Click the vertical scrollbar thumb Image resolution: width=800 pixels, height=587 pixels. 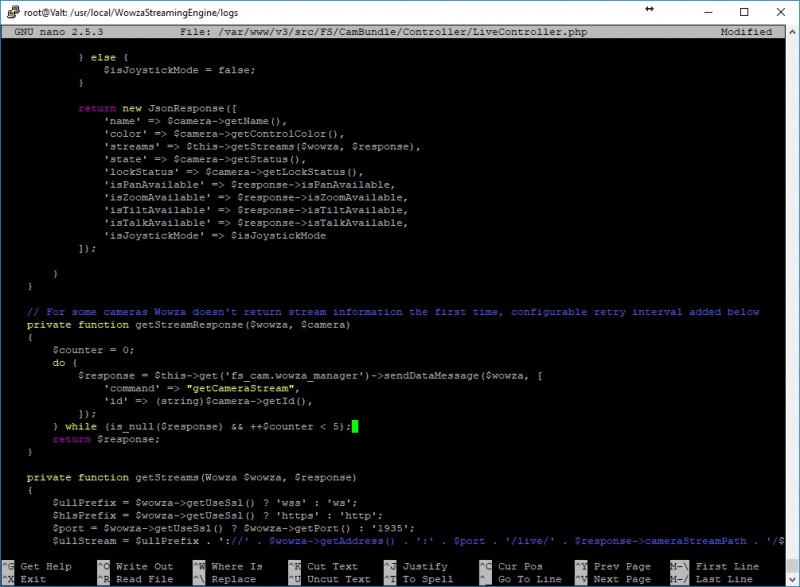pos(792,566)
